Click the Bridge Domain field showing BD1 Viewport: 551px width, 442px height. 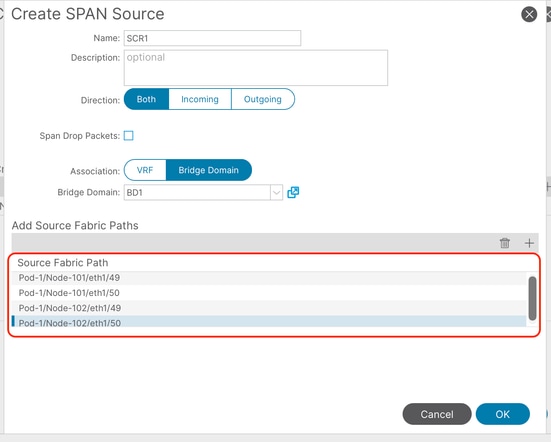pyautogui.click(x=197, y=193)
